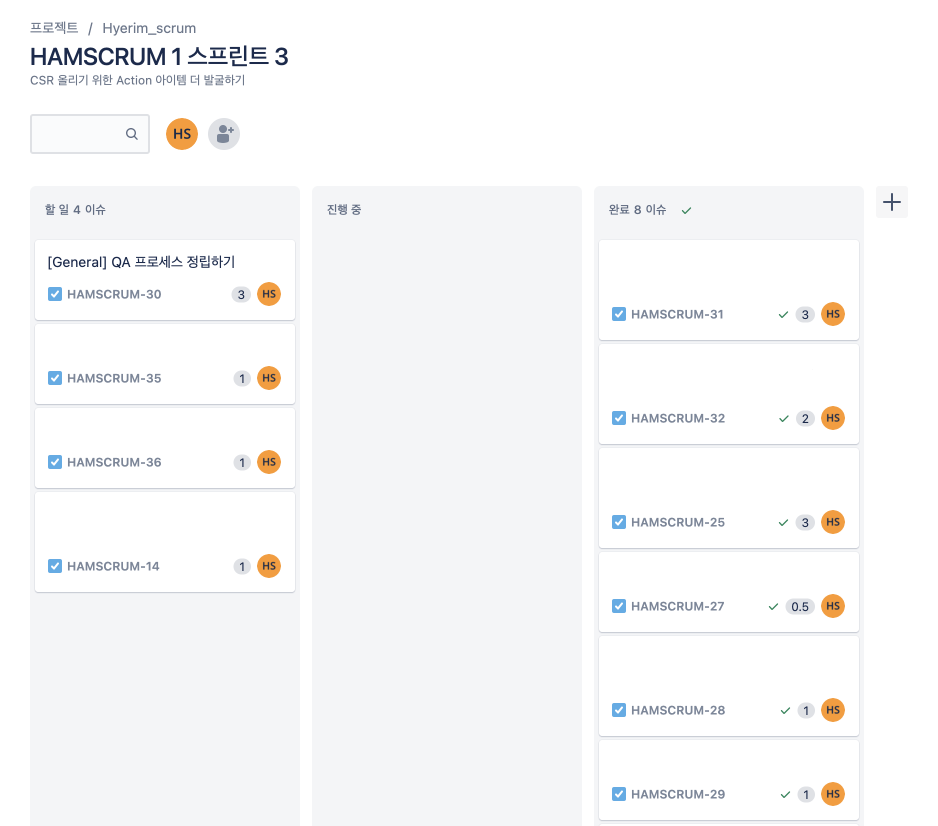
Task: Click the add people icon
Action: [x=224, y=134]
